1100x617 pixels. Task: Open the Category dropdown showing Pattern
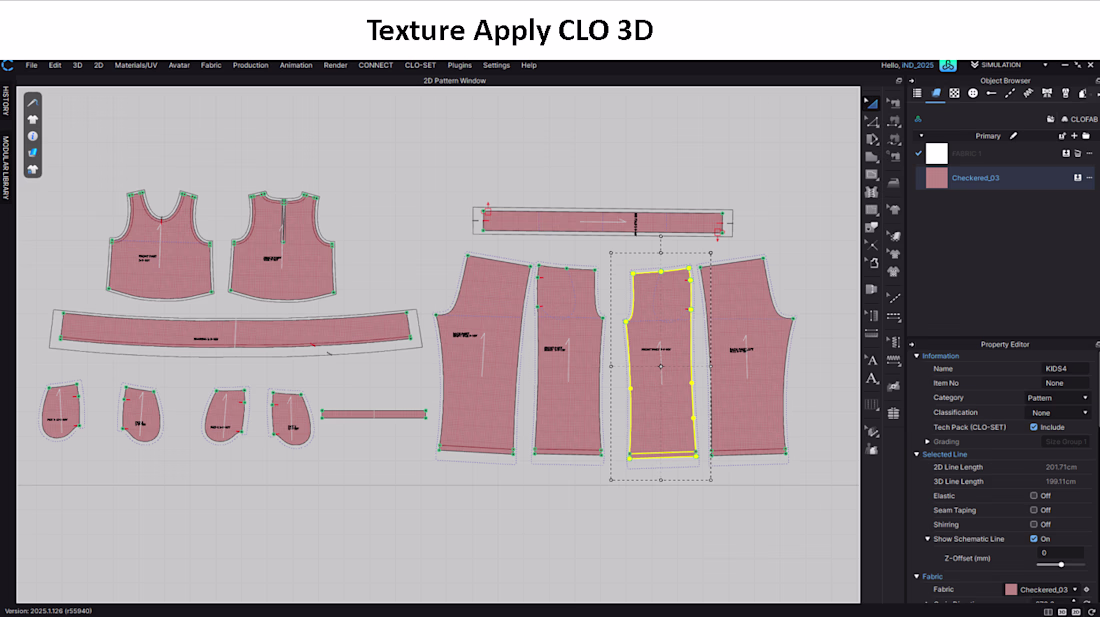coord(1057,398)
